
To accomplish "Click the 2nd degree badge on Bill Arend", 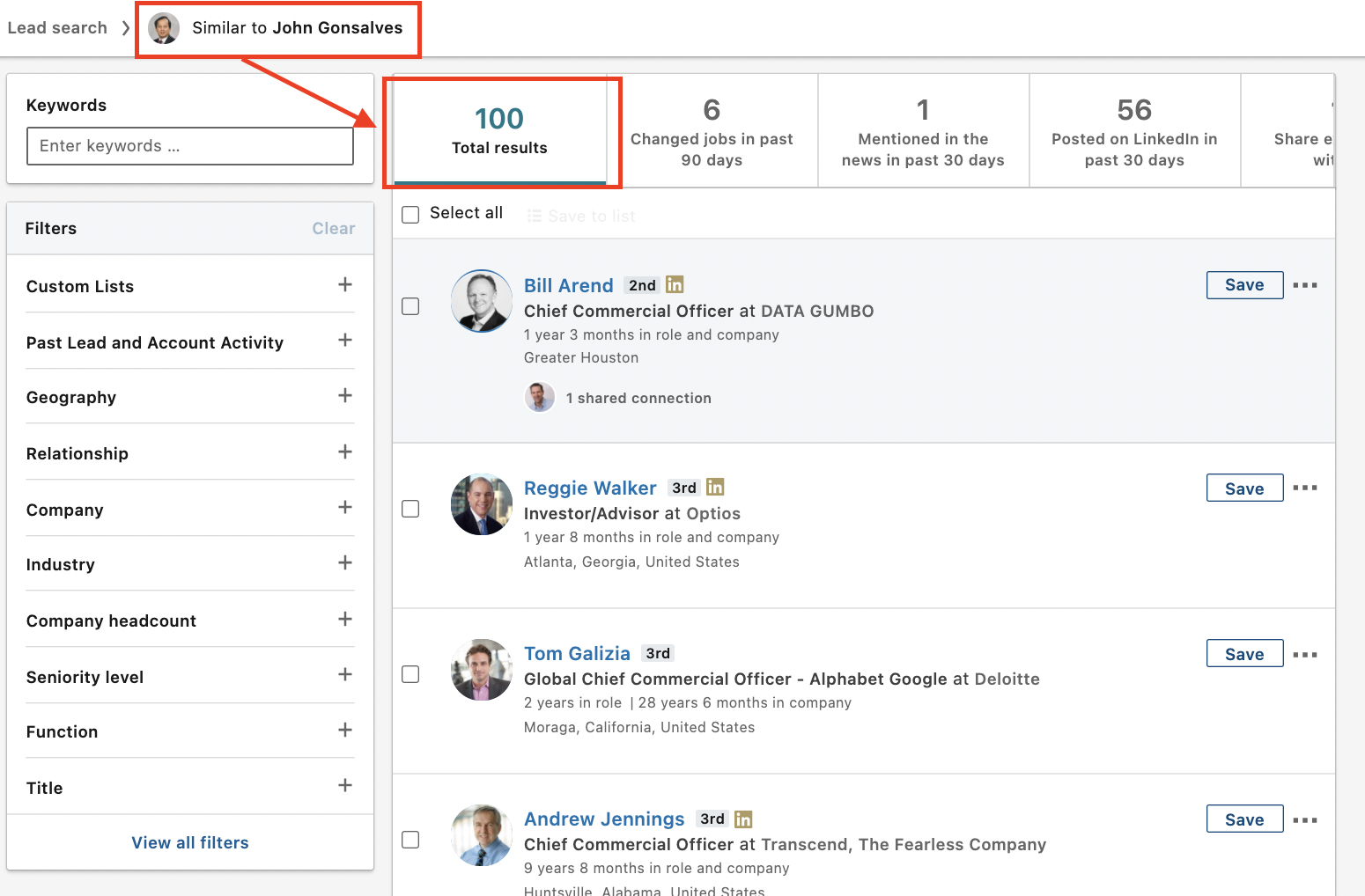I will click(642, 285).
